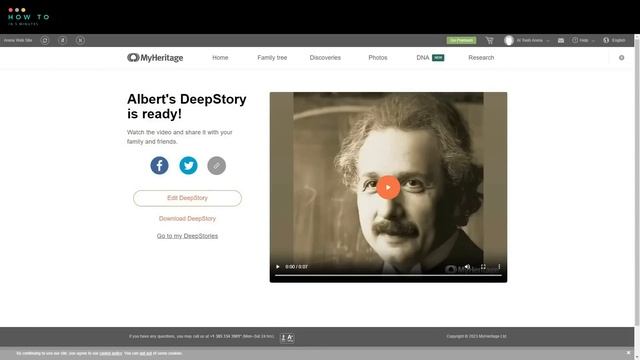Viewport: 640px width, 360px height.
Task: Open video more options menu
Action: 499,267
